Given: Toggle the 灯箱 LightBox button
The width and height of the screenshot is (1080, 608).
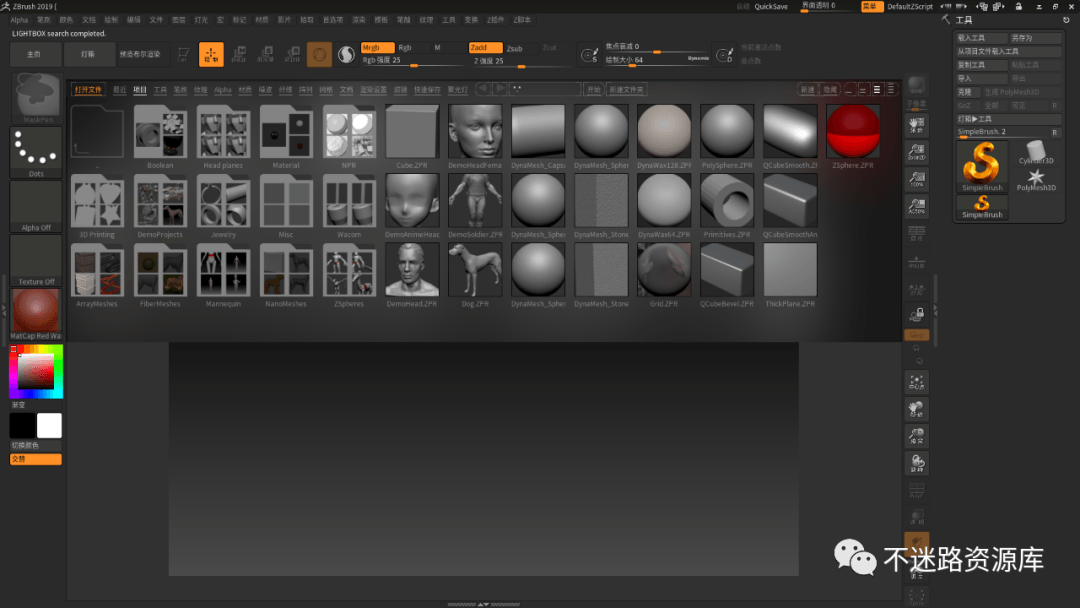Looking at the screenshot, I should click(88, 54).
